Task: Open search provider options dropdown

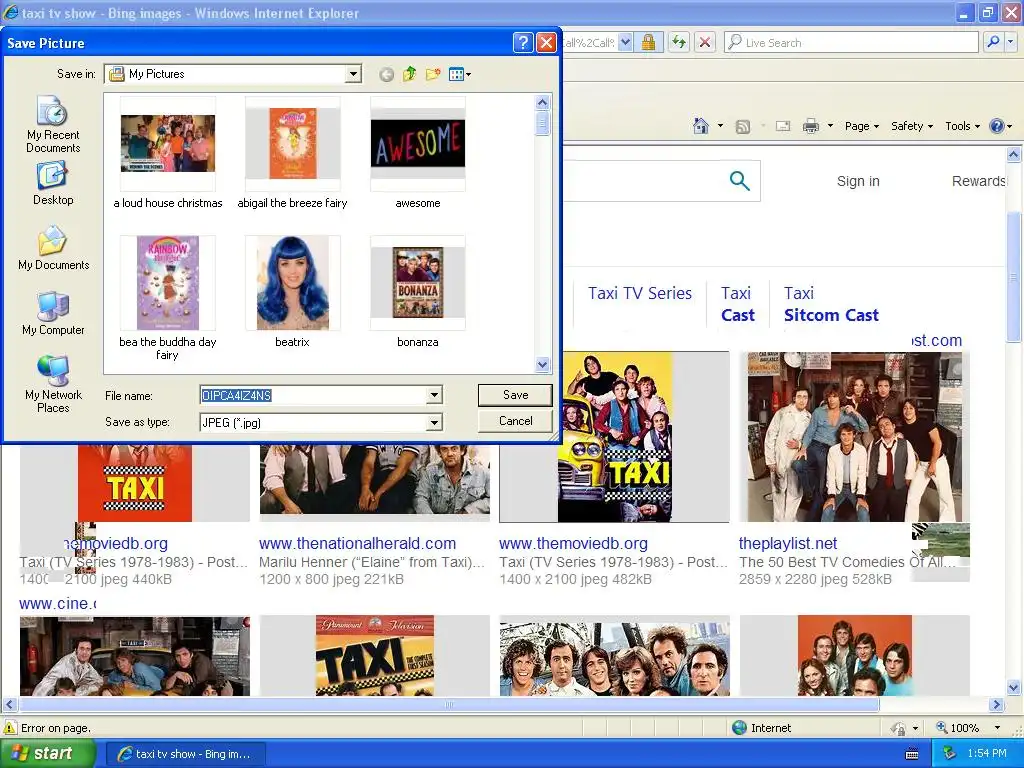Action: (x=1010, y=42)
